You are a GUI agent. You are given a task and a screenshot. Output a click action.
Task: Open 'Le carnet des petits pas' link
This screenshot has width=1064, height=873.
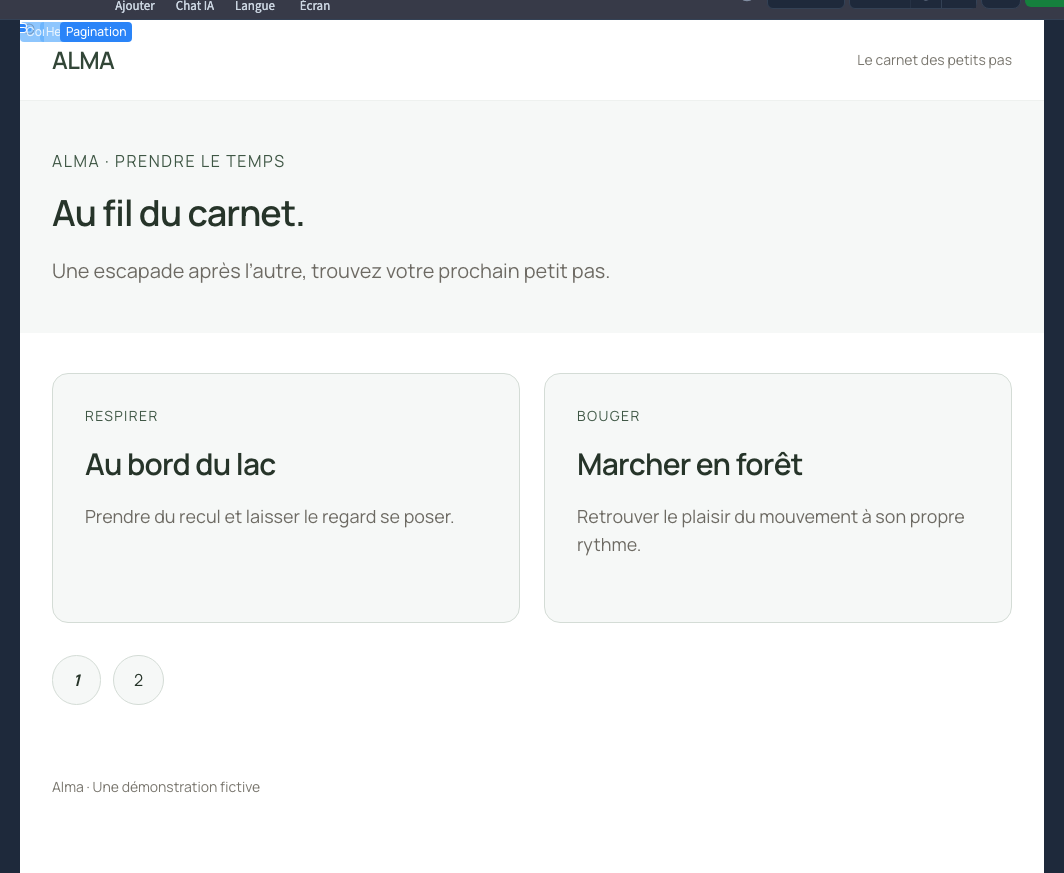(x=934, y=60)
